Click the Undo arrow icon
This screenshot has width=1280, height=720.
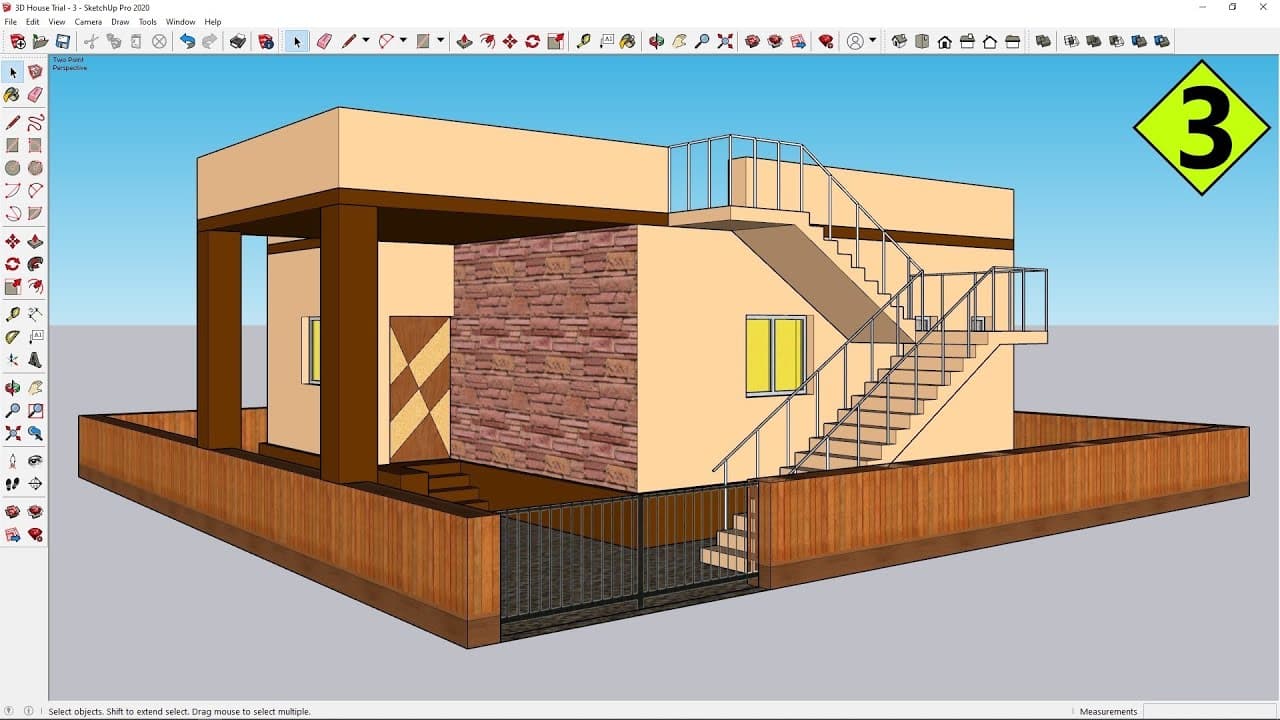[x=187, y=41]
